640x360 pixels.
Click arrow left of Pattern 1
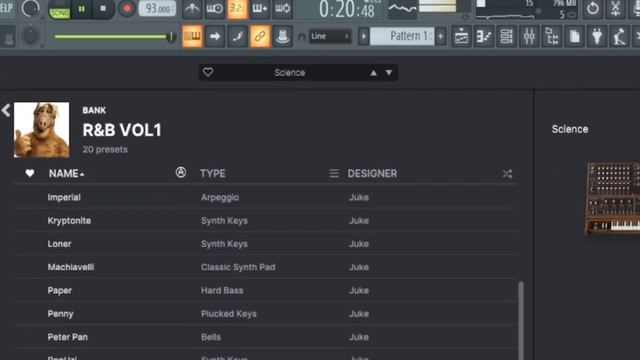[x=363, y=36]
